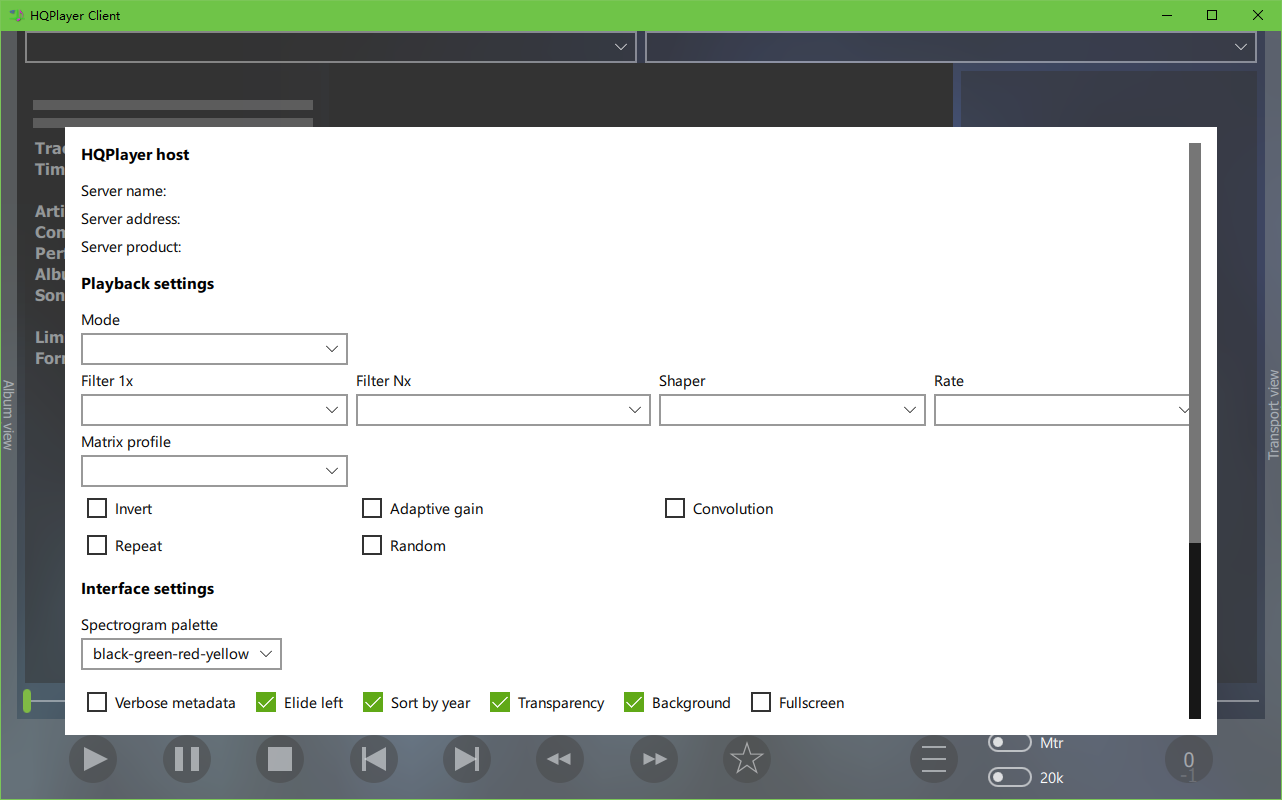Viewport: 1282px width, 800px height.
Task: Click the 'Server name:' label
Action: pos(124,191)
